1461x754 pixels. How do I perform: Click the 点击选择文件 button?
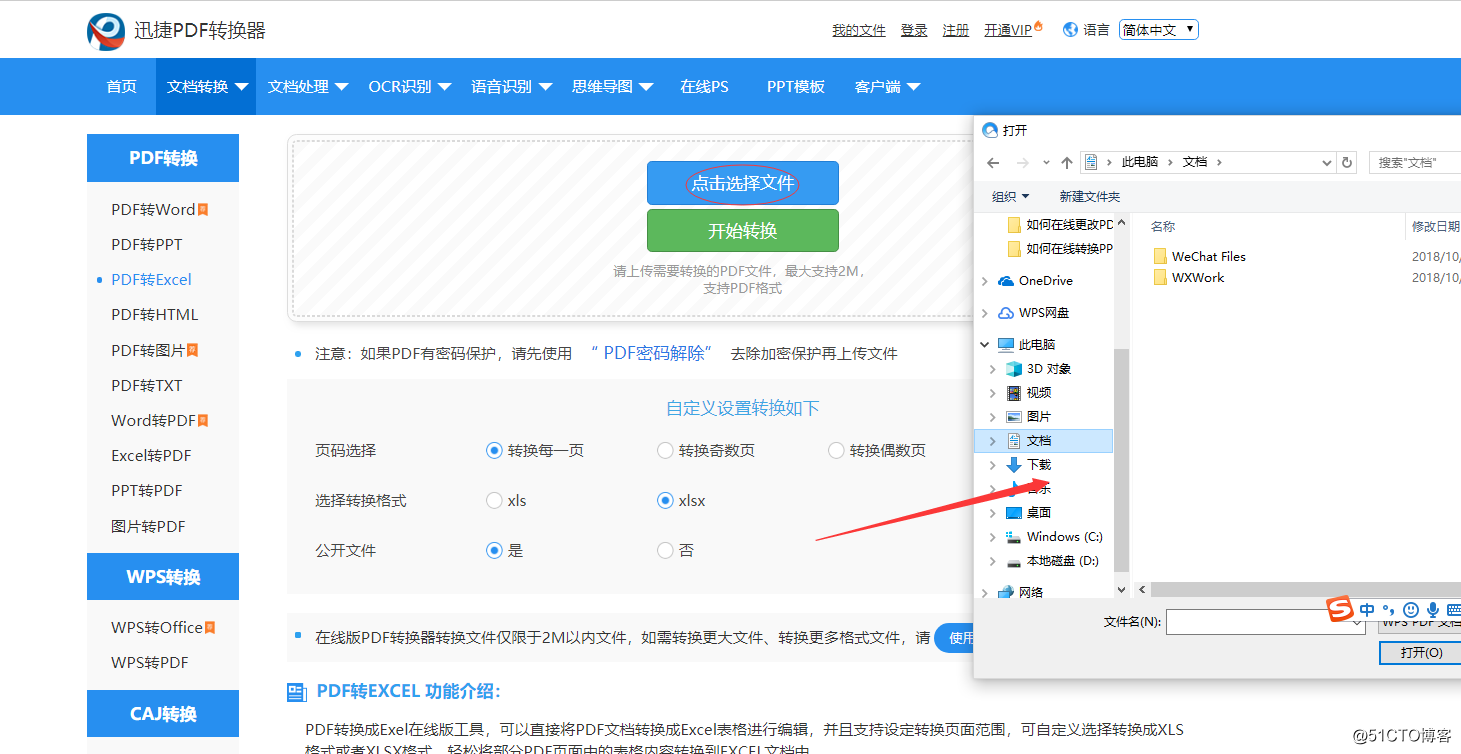tap(742, 183)
